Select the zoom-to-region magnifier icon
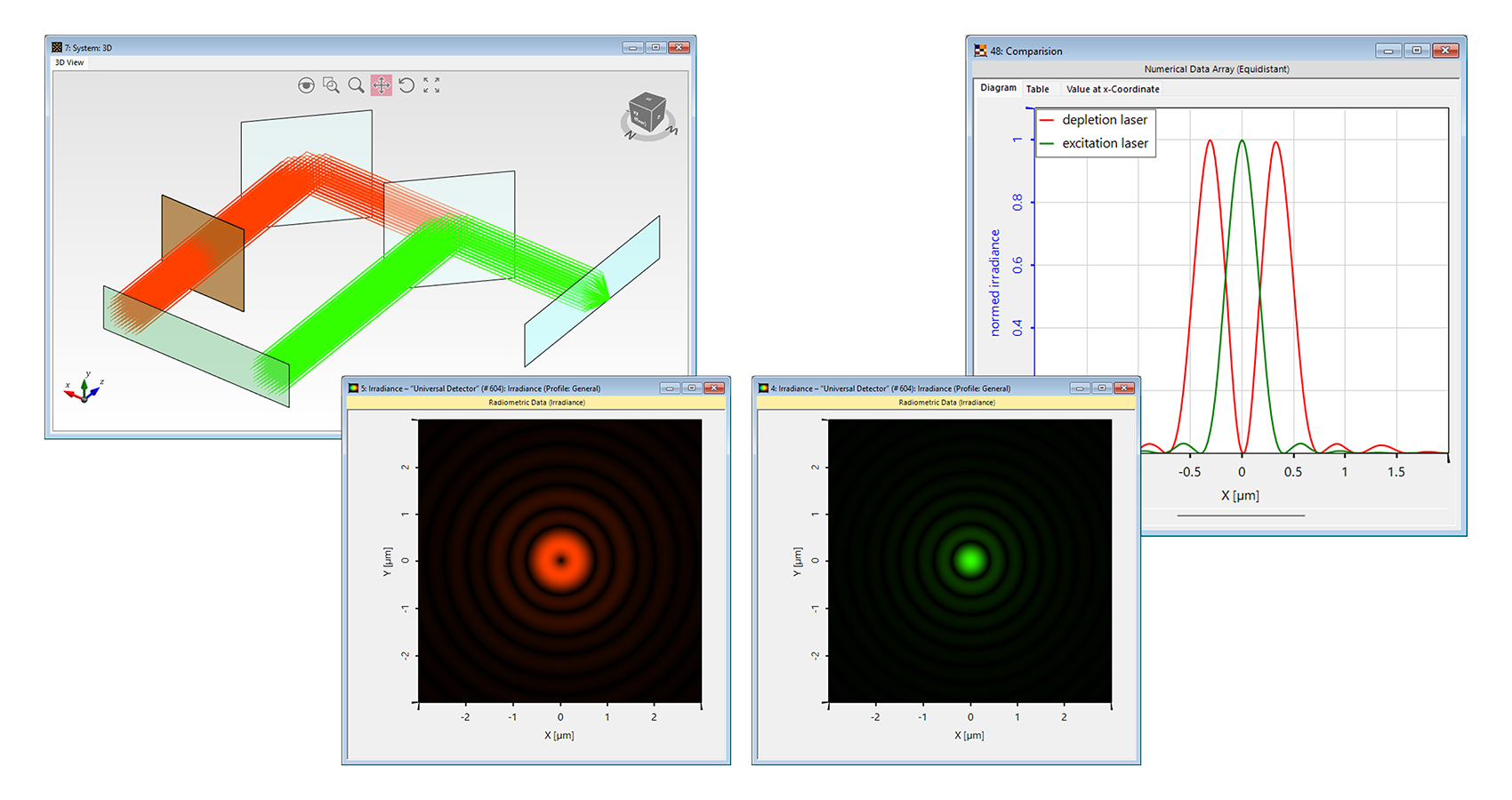This screenshot has height=800, width=1512. click(331, 85)
